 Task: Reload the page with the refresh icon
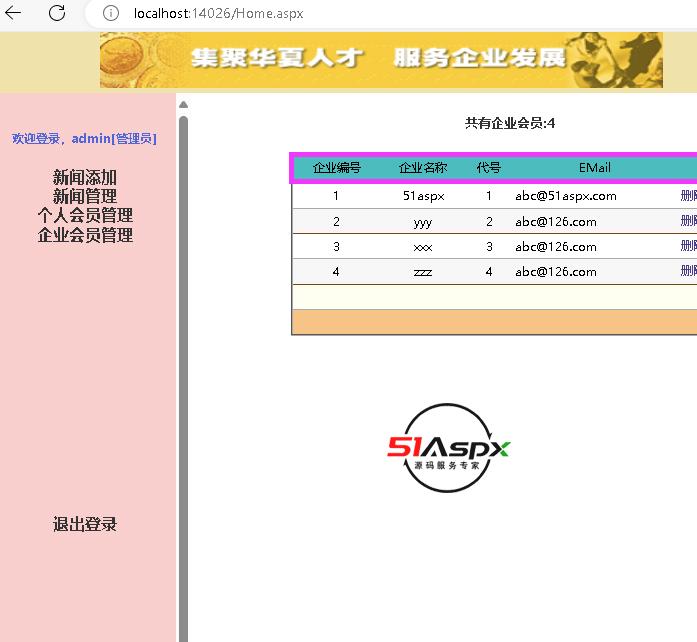click(x=57, y=13)
